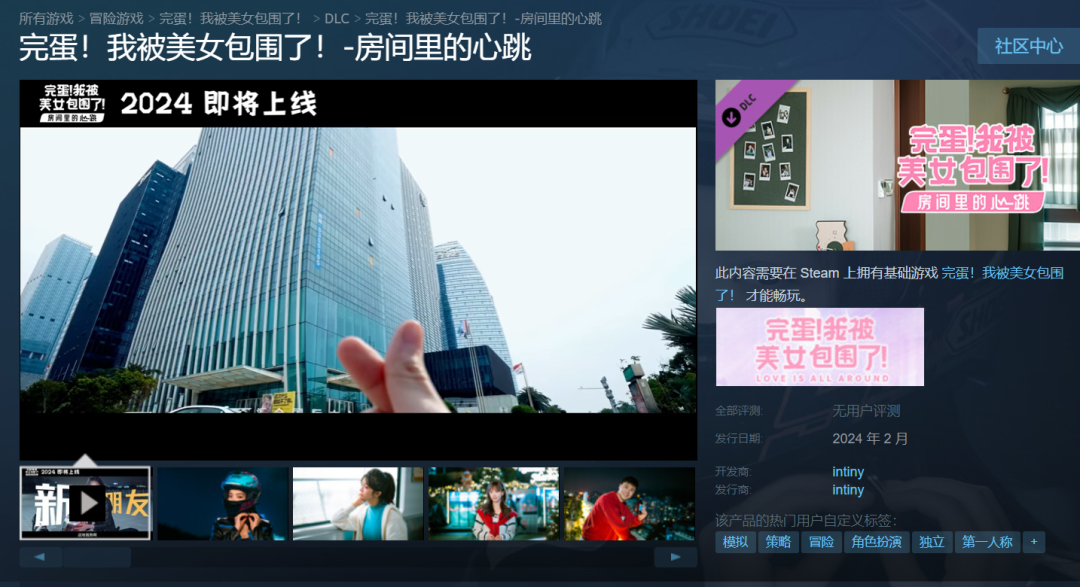Select the motorcycle helmet girl screenshot thumbnail
This screenshot has height=587, width=1080.
pos(222,504)
